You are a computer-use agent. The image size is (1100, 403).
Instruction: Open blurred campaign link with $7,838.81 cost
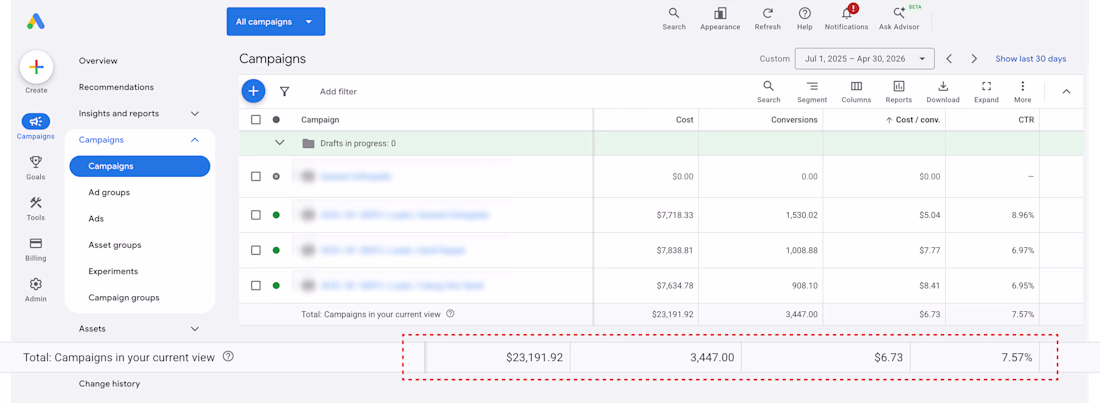coord(393,250)
